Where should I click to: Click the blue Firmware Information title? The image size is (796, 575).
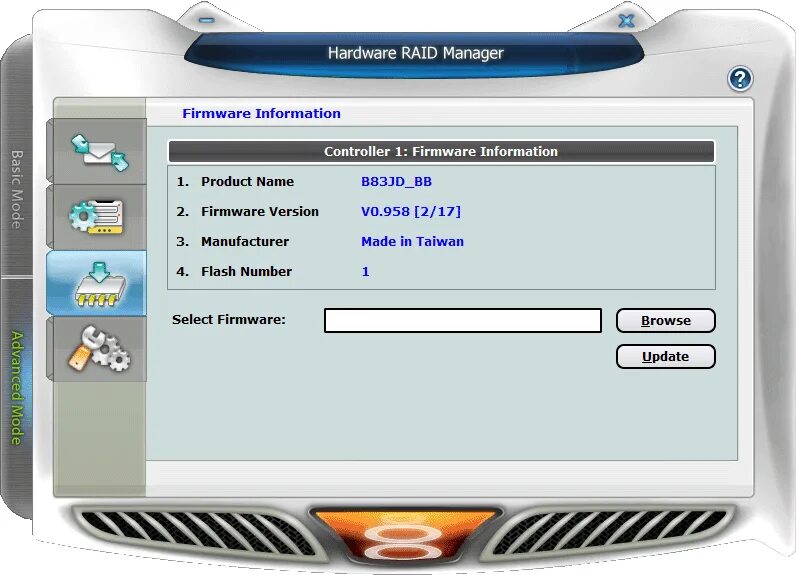[x=261, y=113]
